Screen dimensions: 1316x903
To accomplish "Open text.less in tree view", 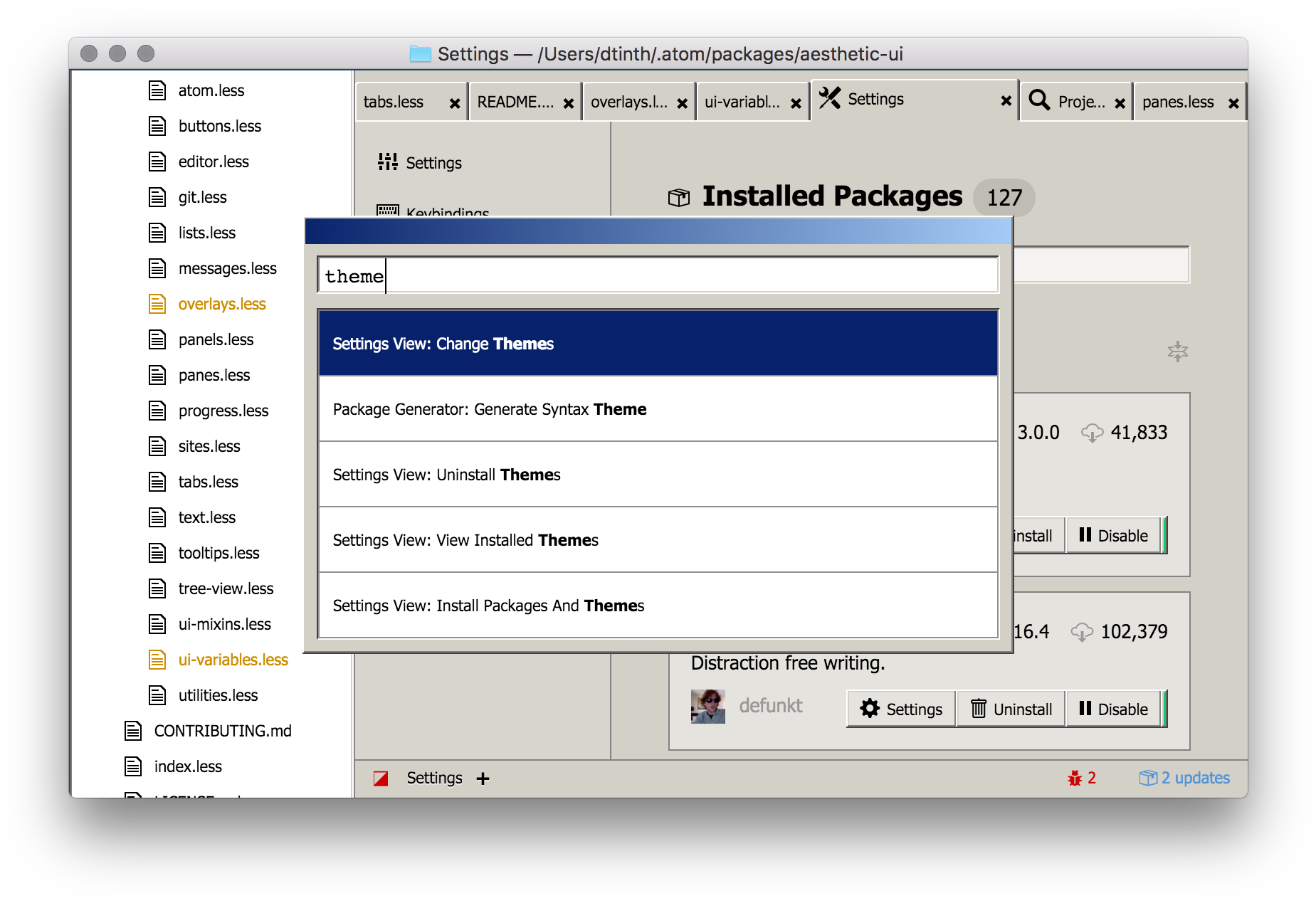I will coord(206,517).
